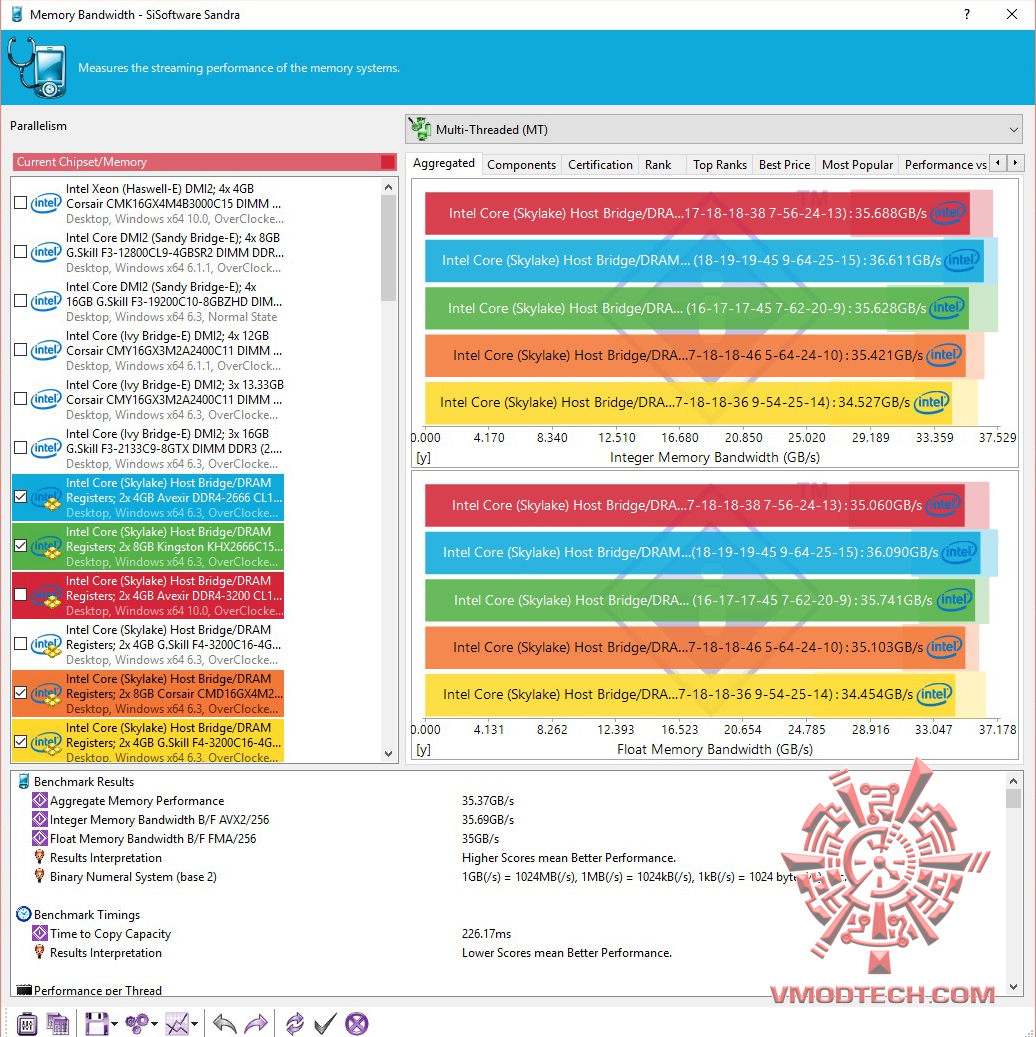Image resolution: width=1036 pixels, height=1037 pixels.
Task: Switch to the Most Popular tab
Action: [x=857, y=165]
